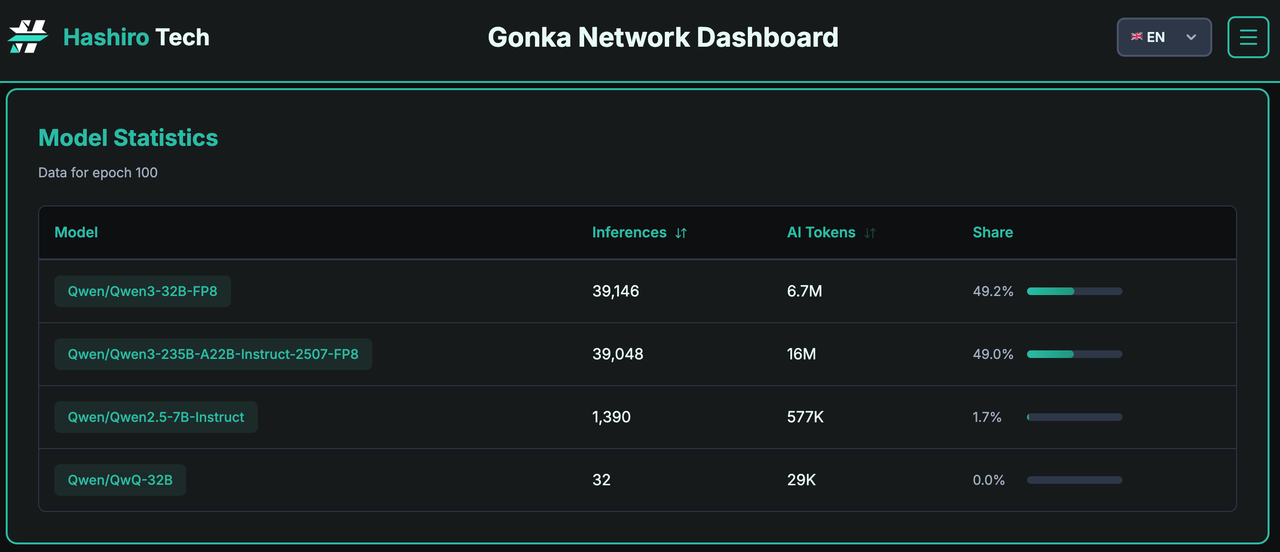Click the Hashiro Tech logo icon

(28, 37)
